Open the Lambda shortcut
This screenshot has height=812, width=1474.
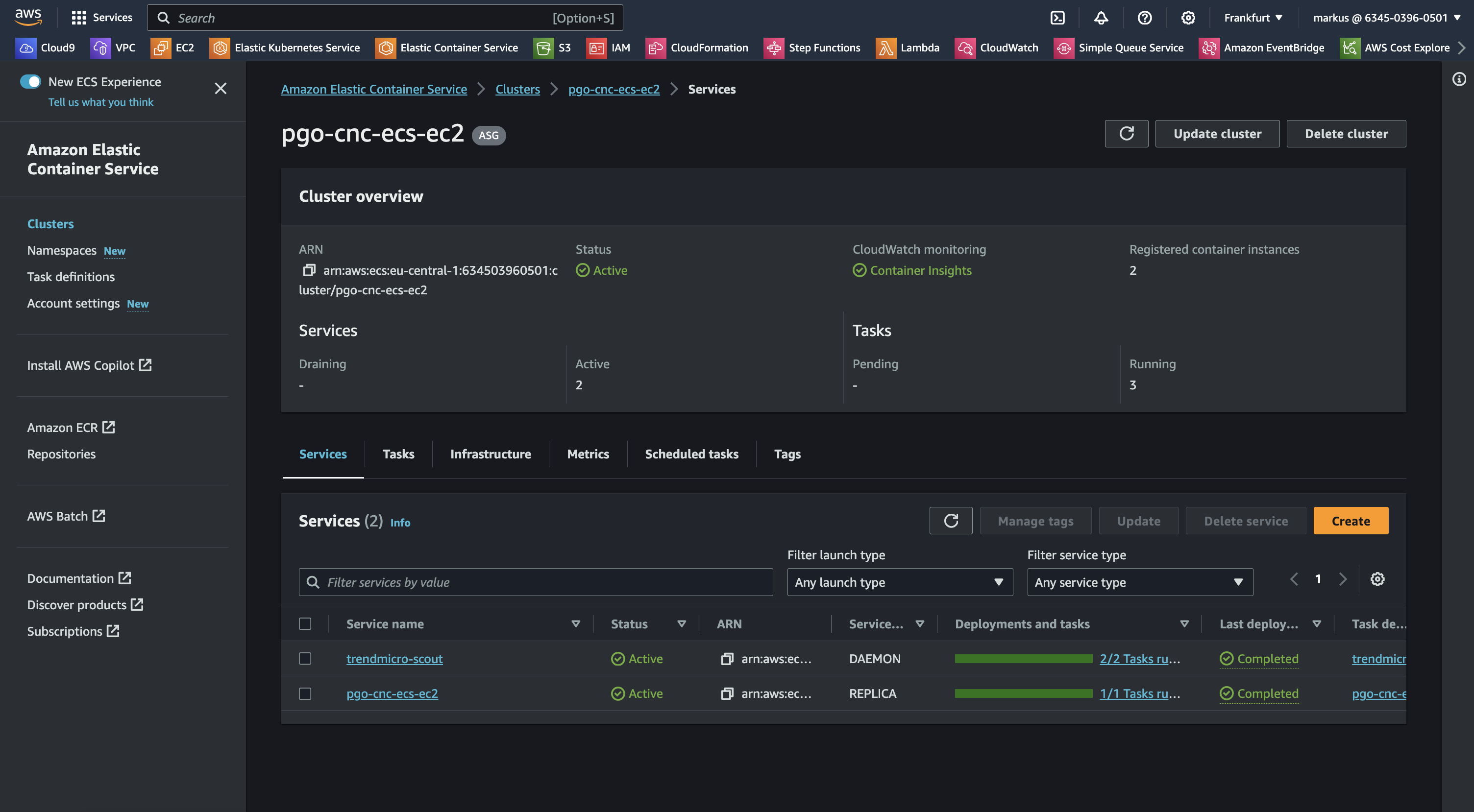(907, 48)
